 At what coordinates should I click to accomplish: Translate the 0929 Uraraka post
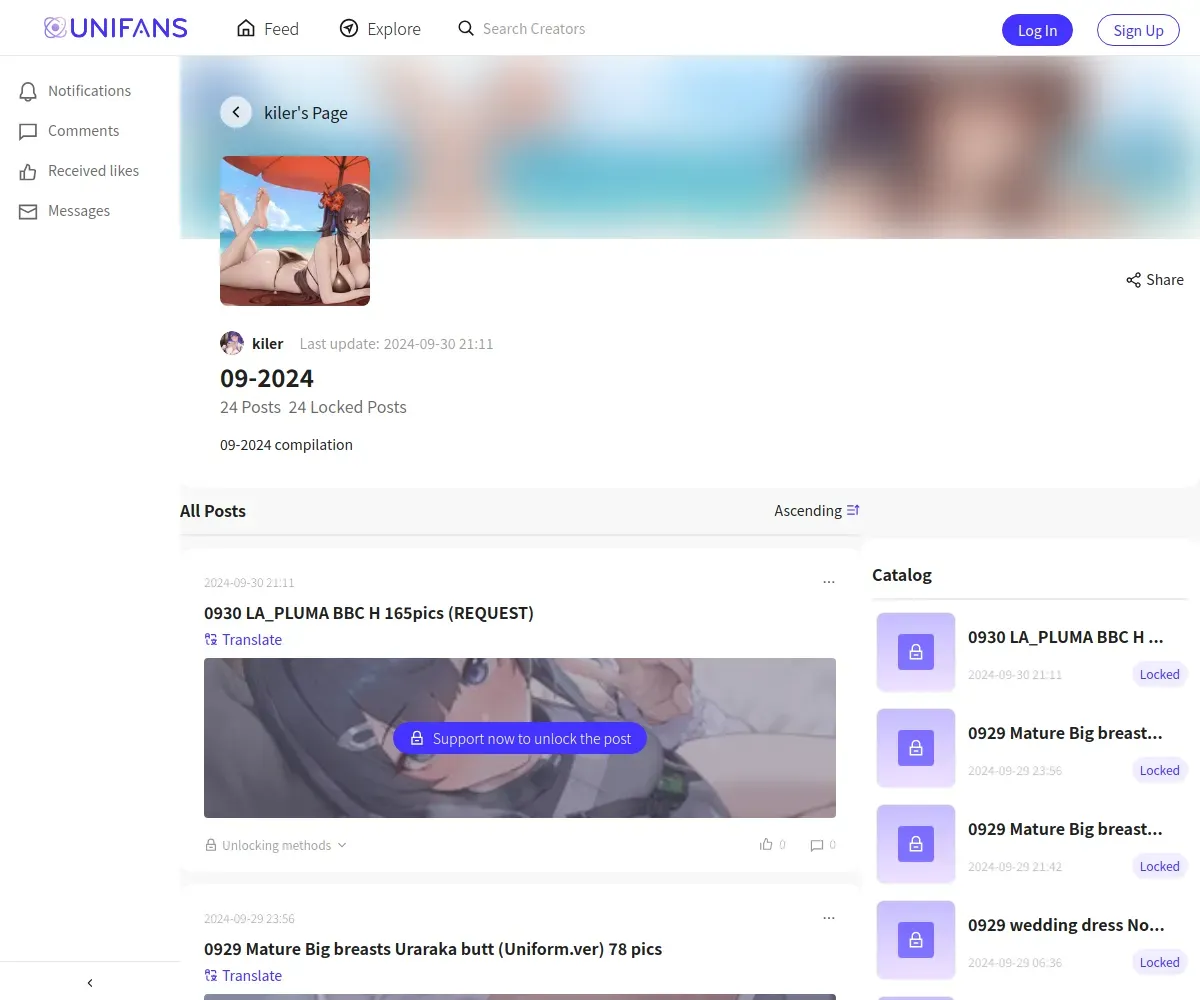243,976
